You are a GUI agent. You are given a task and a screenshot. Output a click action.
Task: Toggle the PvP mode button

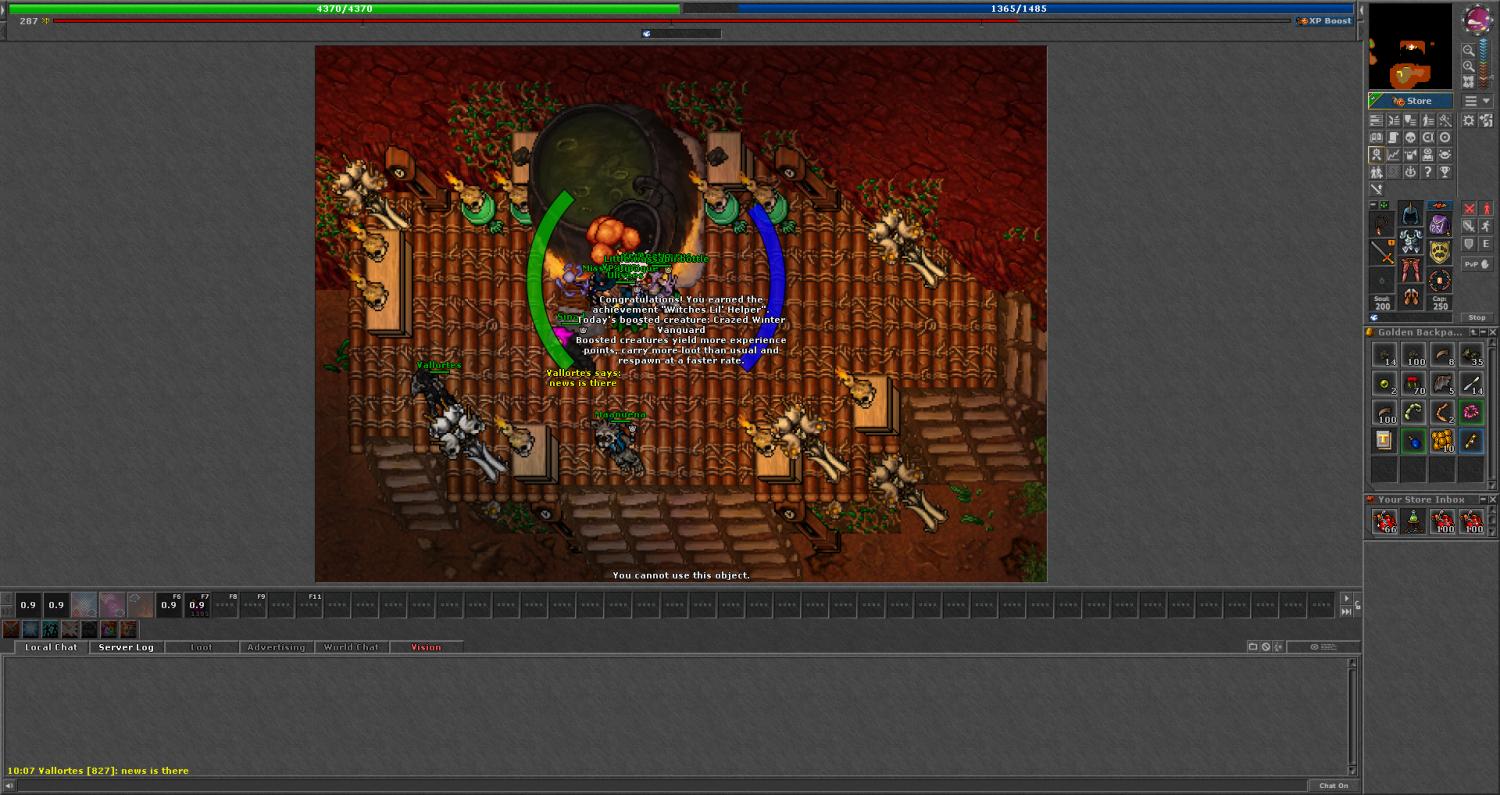pos(1477,264)
